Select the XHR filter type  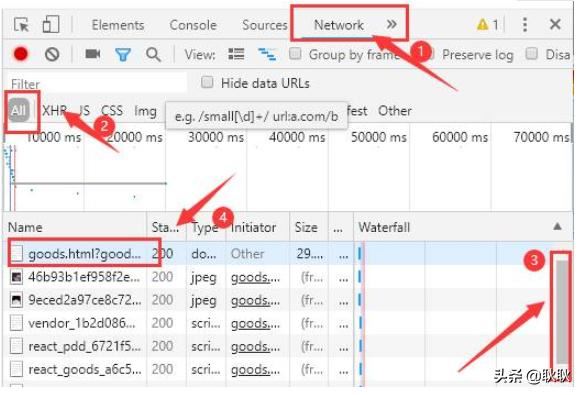coord(55,111)
